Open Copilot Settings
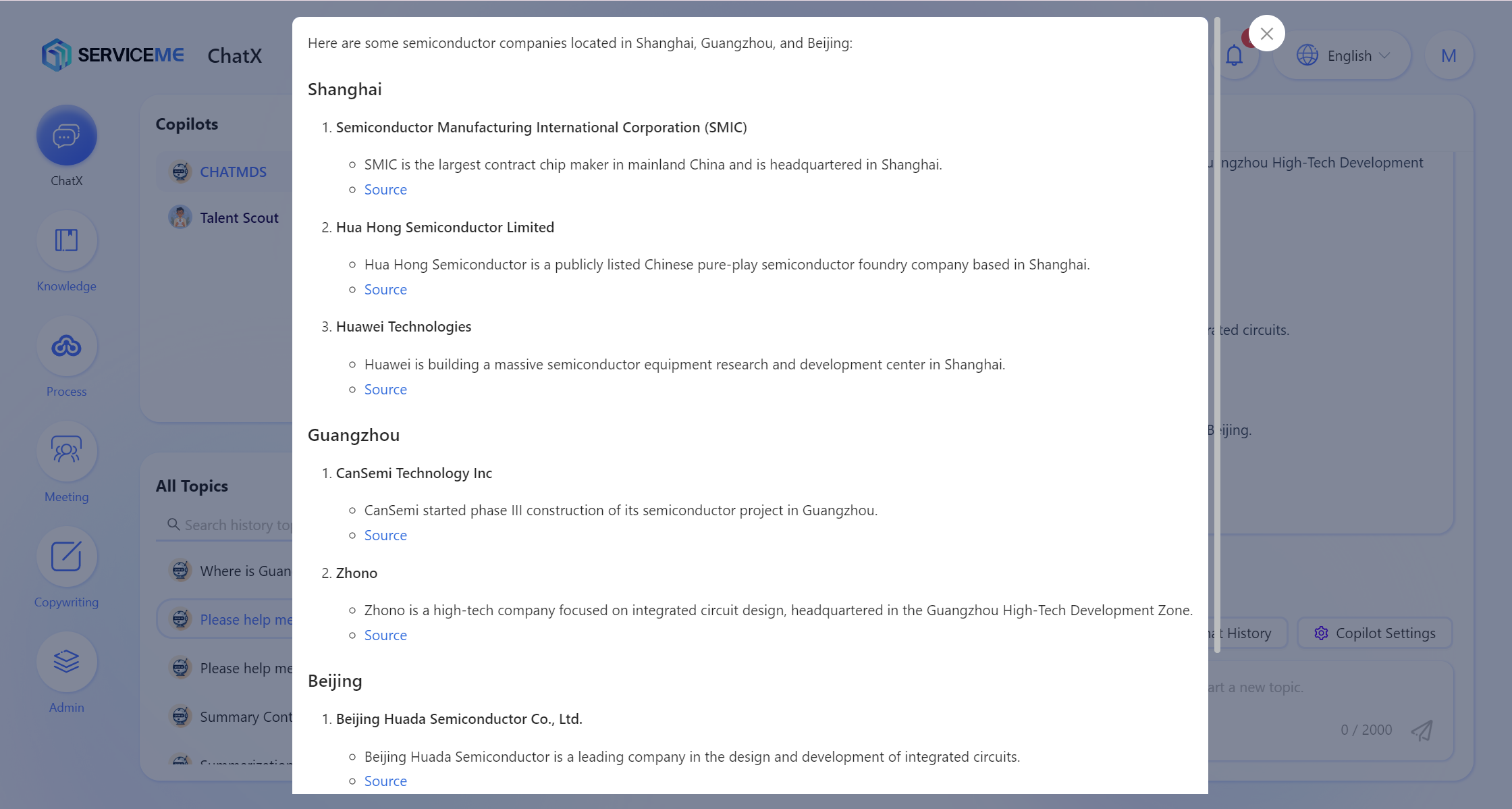This screenshot has width=1512, height=809. point(1374,633)
